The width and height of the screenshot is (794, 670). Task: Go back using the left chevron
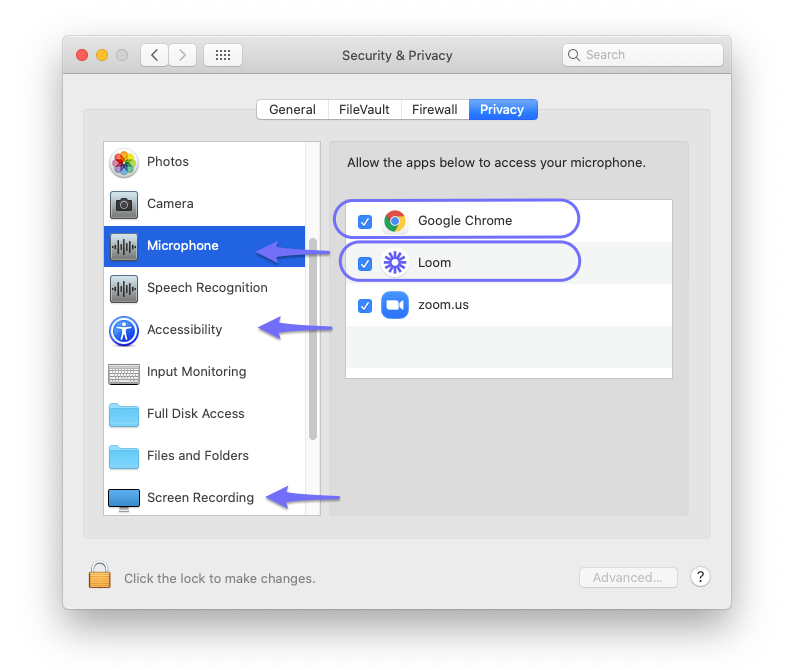(x=154, y=55)
